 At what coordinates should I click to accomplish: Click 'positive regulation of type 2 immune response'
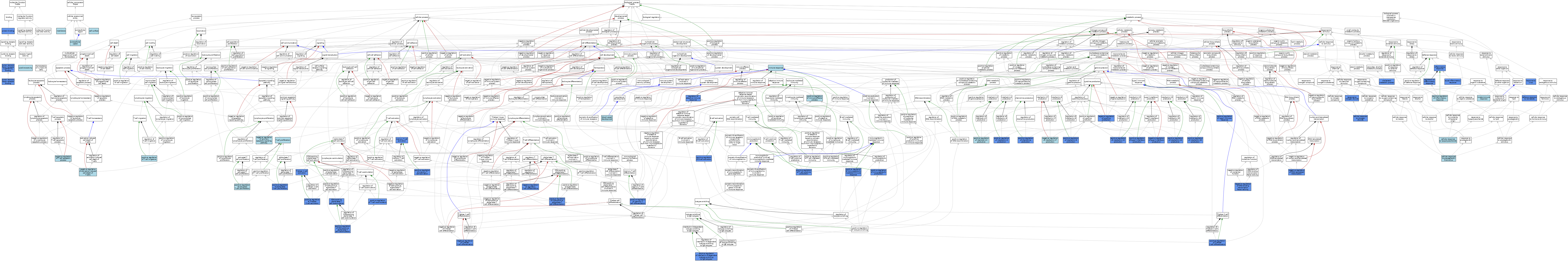click(x=1225, y=118)
